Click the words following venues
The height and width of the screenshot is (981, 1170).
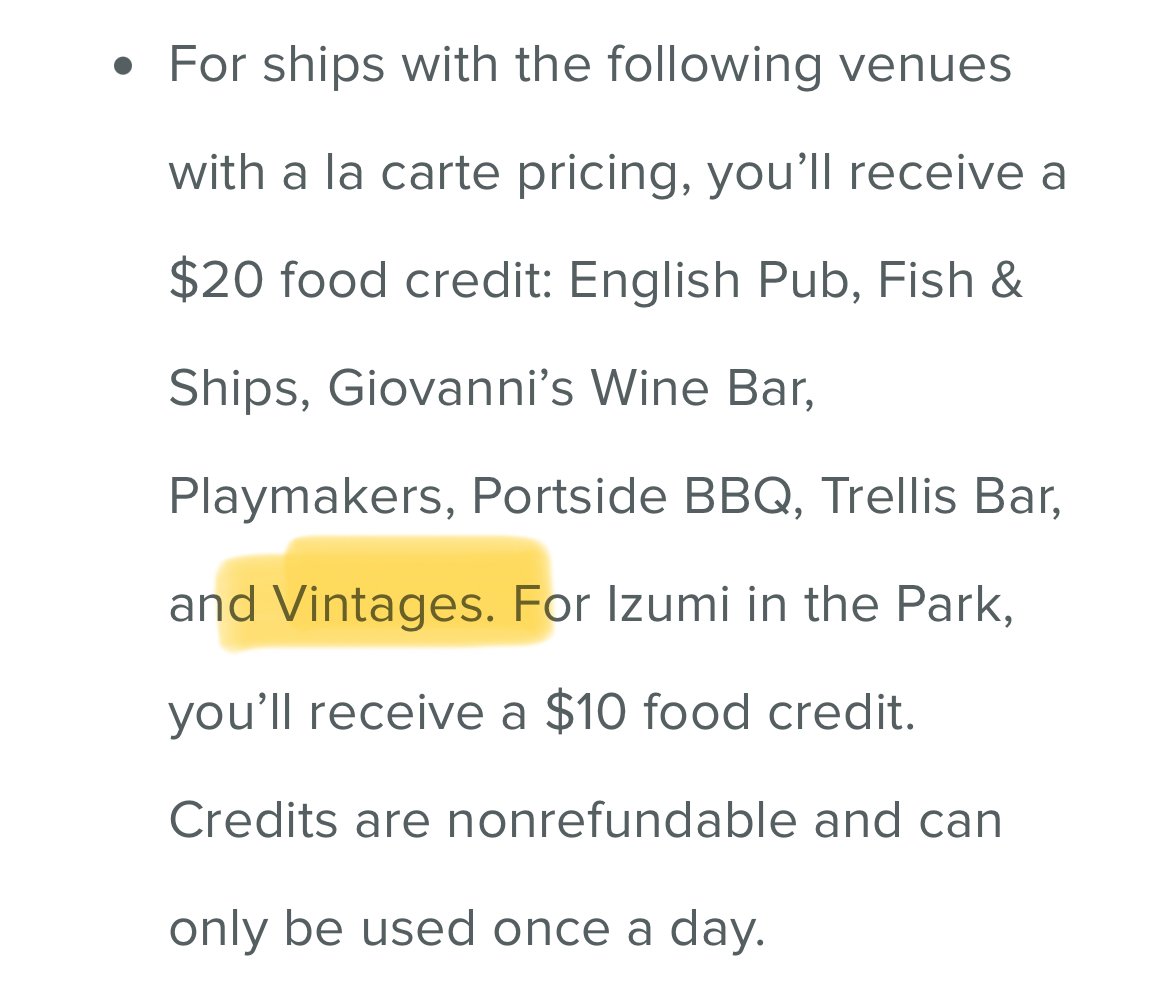click(x=809, y=66)
